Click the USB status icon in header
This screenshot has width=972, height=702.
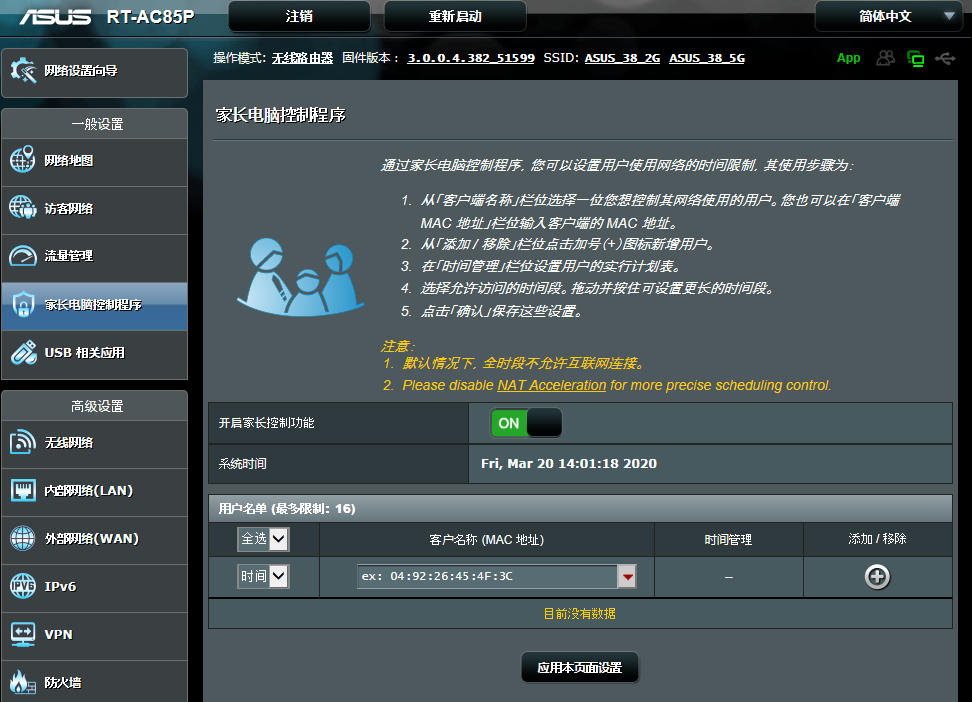tap(945, 58)
